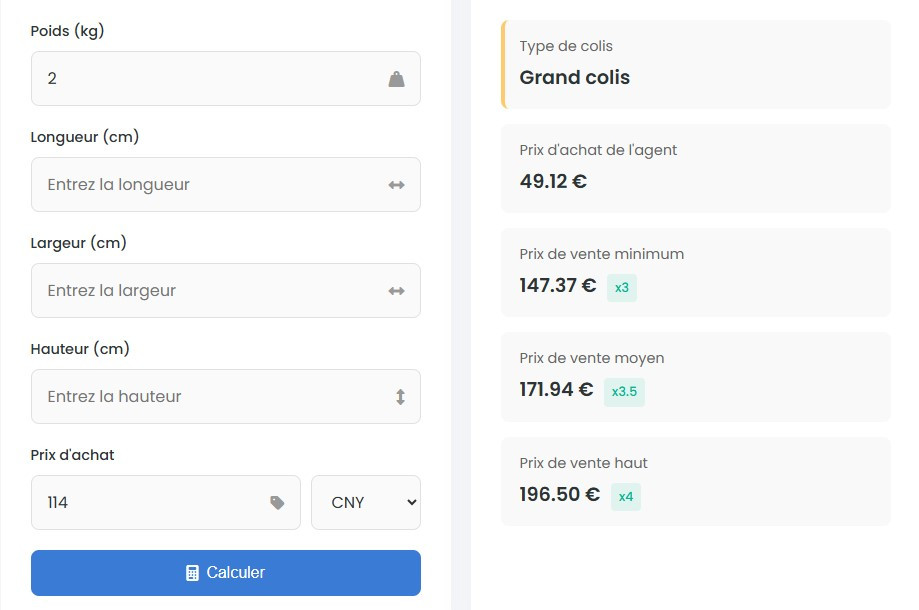Edit the Prix d'achat value 114

pyautogui.click(x=150, y=502)
